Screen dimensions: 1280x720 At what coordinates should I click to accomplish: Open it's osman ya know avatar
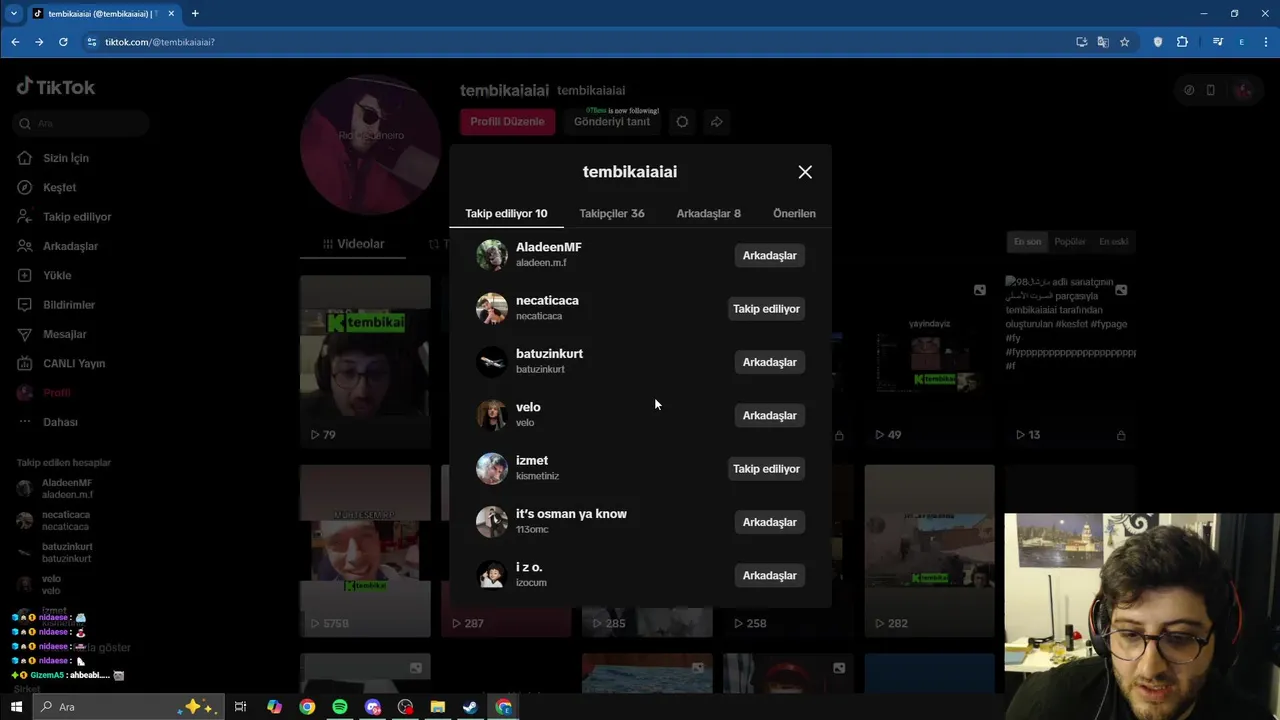coord(491,522)
